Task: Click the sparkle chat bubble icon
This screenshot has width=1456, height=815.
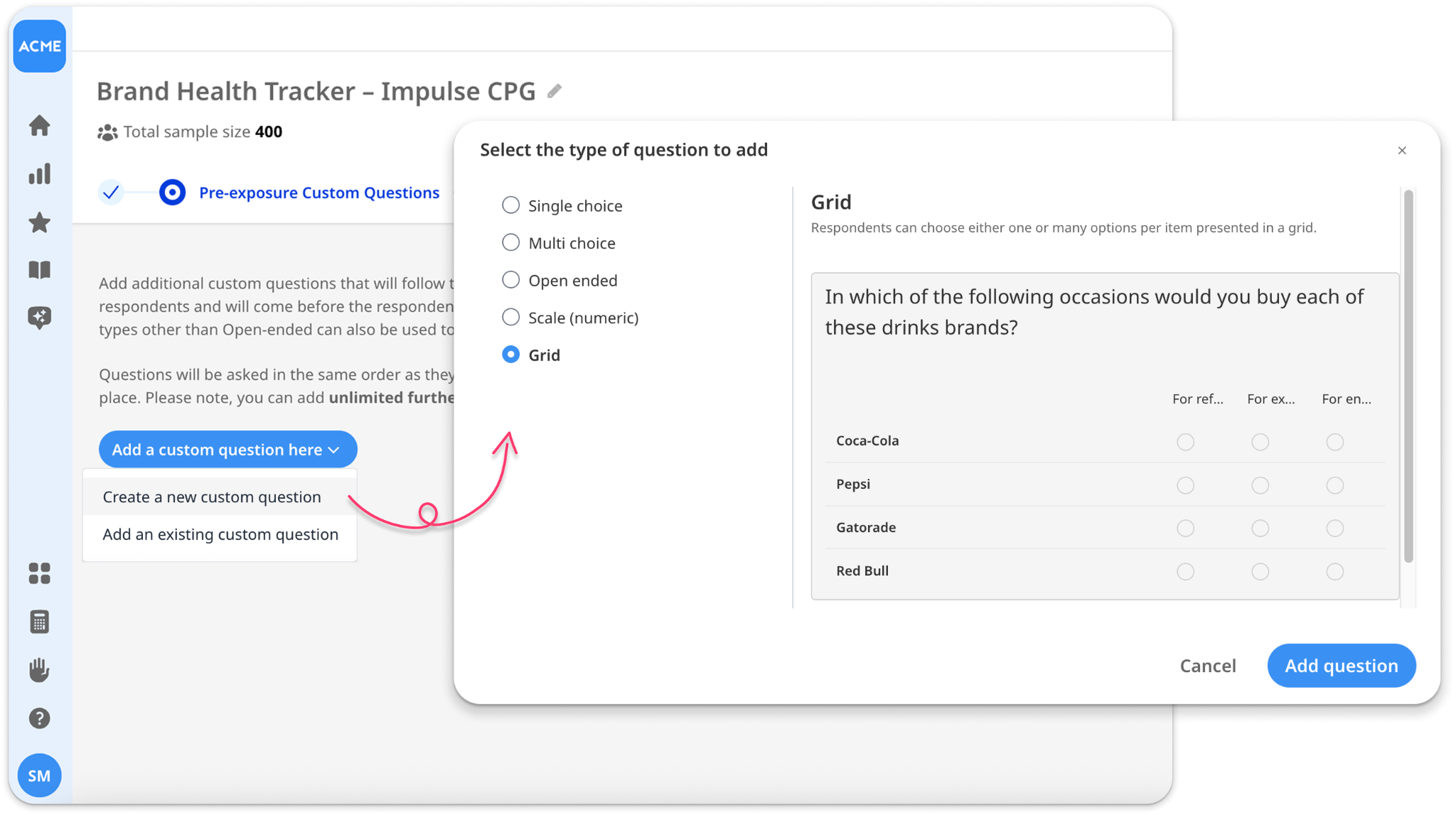Action: (39, 318)
